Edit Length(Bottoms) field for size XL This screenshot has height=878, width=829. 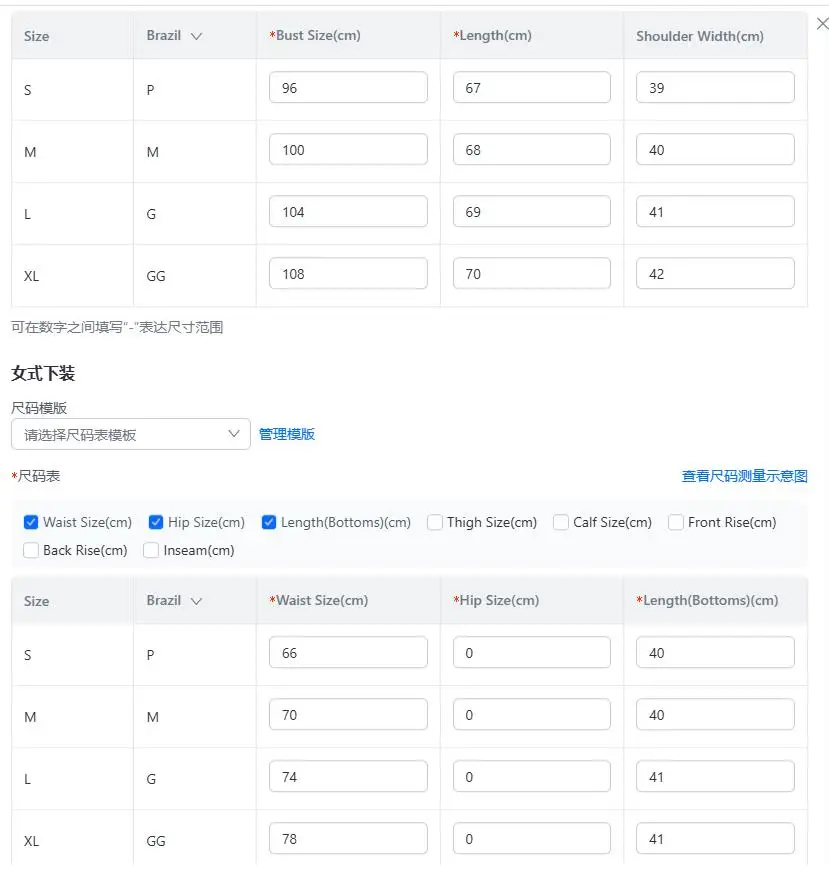[x=715, y=839]
